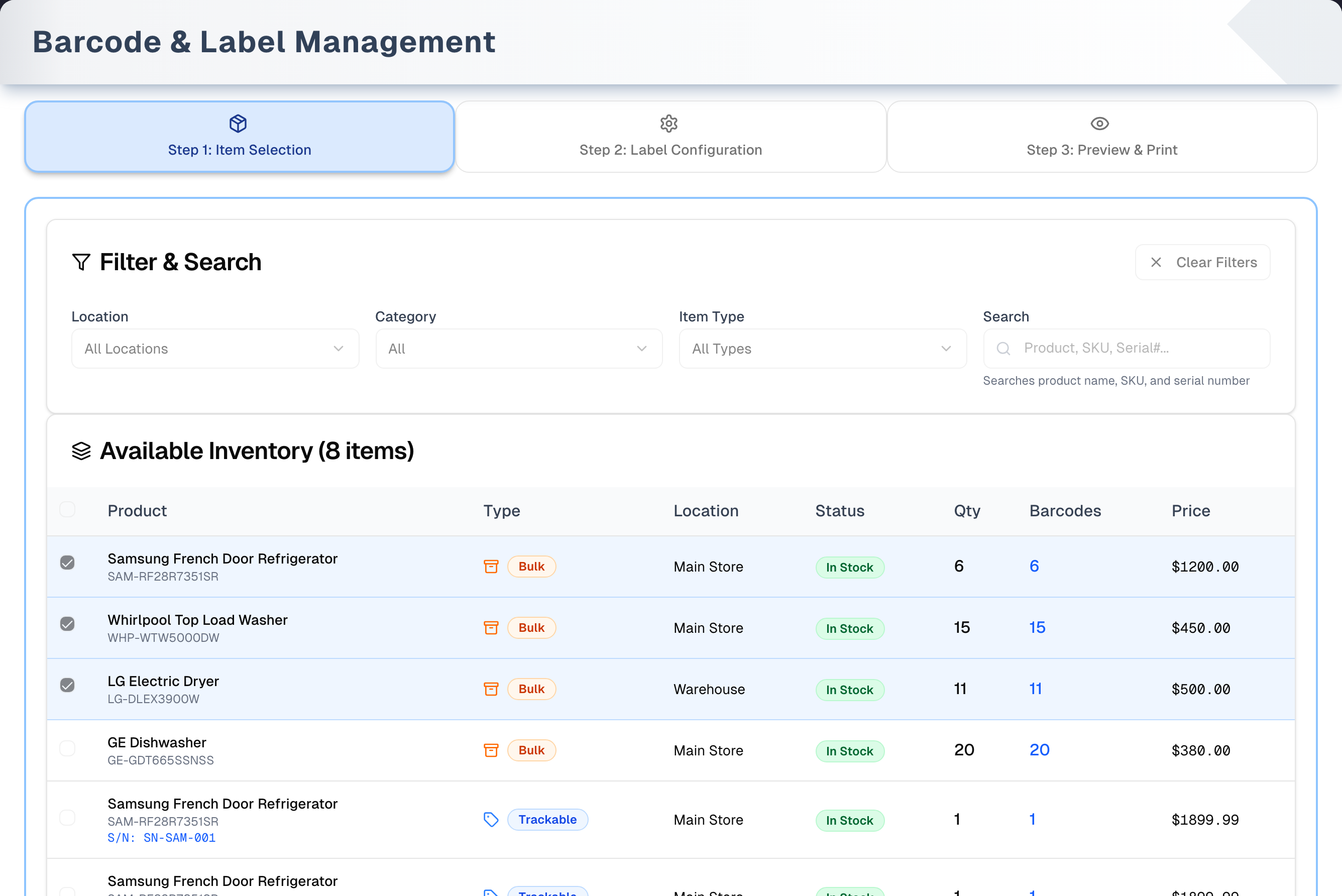
Task: Check the GE Dishwasher row checkbox
Action: 67,748
